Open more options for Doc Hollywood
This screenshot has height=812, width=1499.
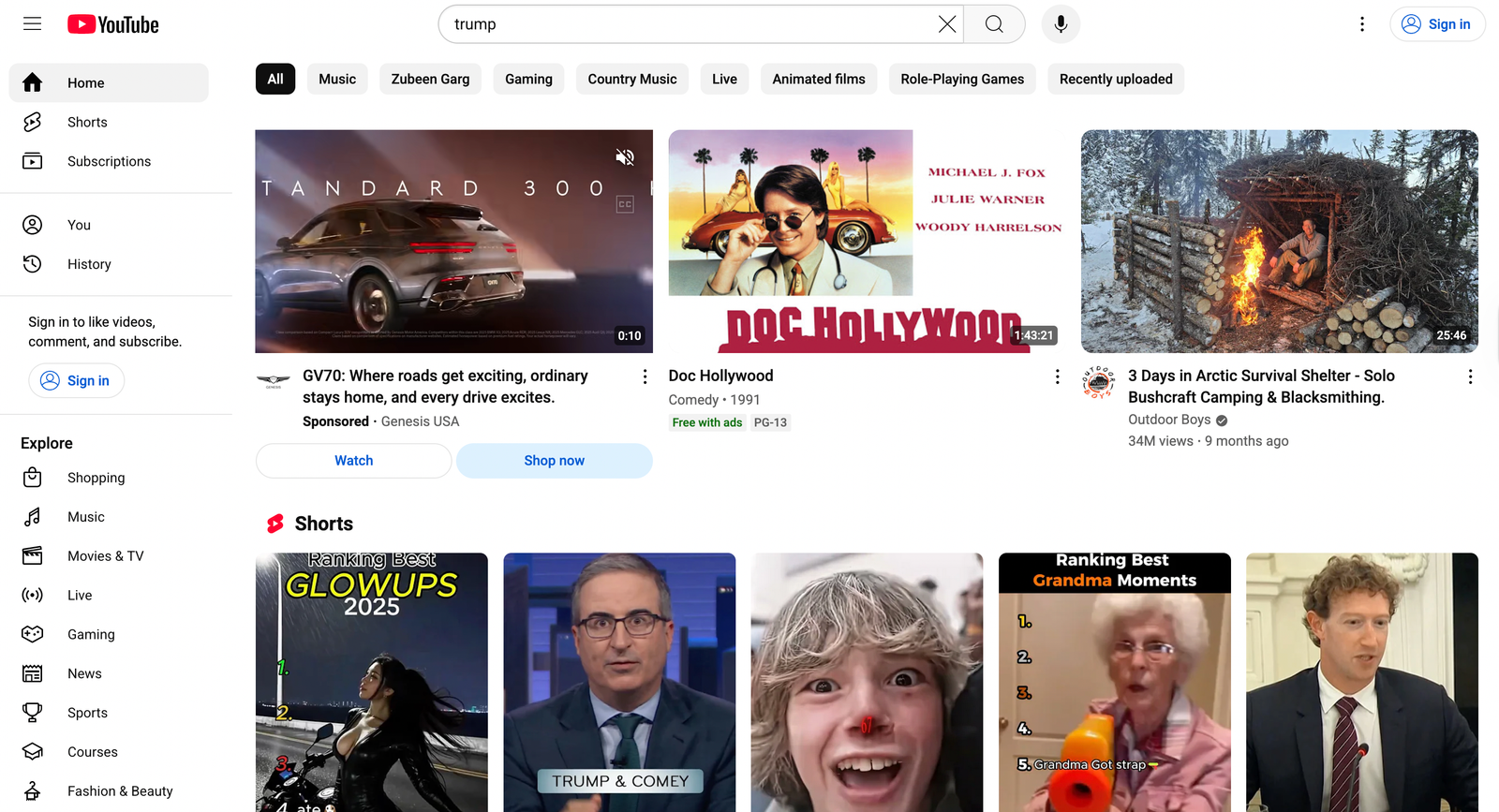point(1058,376)
